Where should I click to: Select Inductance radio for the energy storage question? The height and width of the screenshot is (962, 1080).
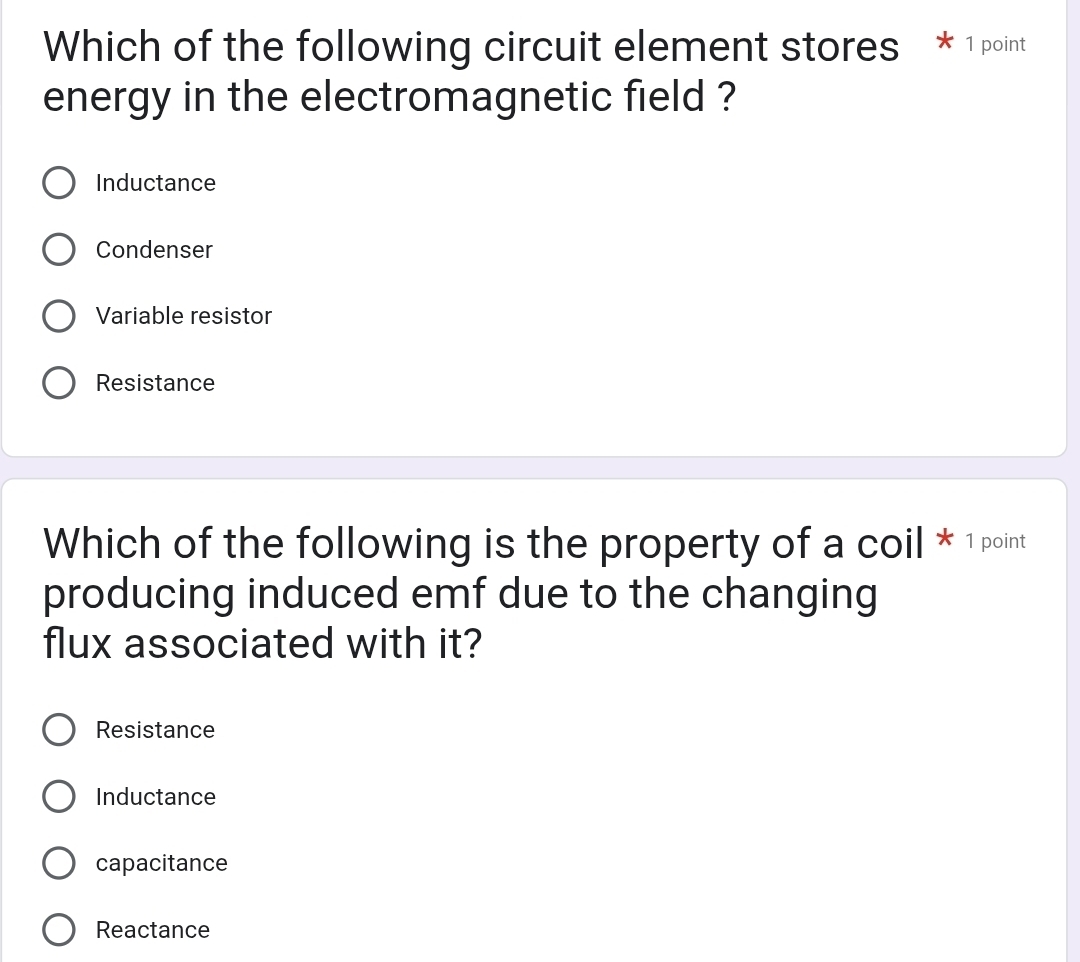[x=59, y=183]
